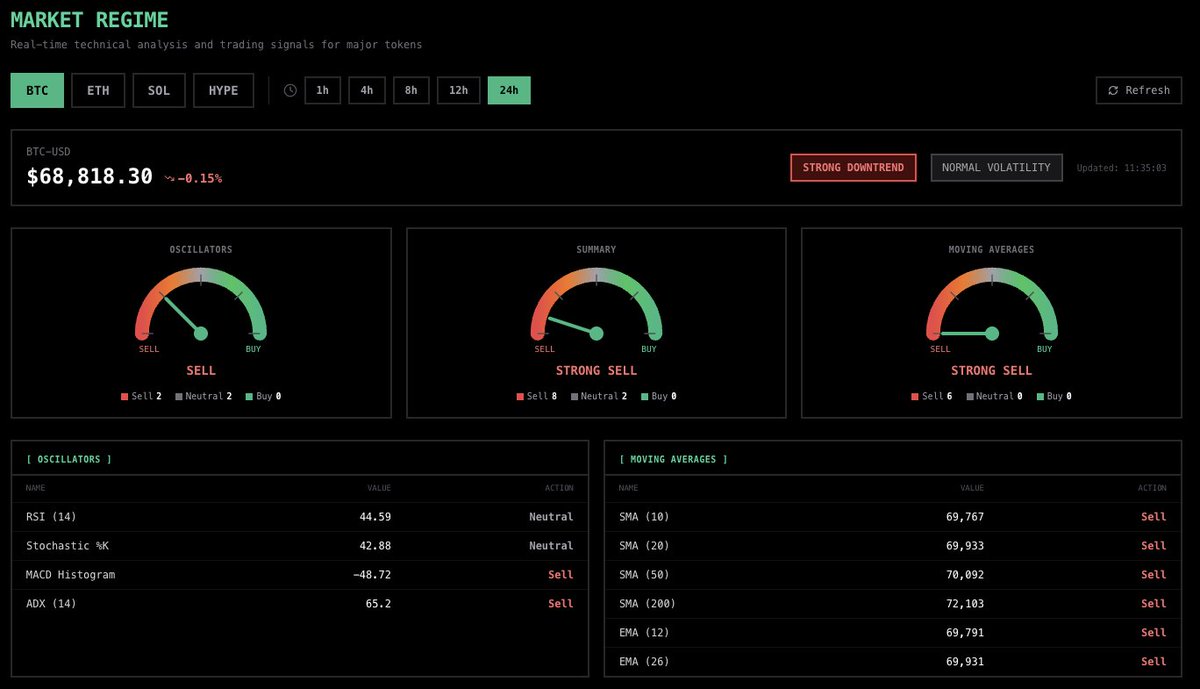Image resolution: width=1200 pixels, height=689 pixels.
Task: Select the ADX (14) row
Action: 300,604
